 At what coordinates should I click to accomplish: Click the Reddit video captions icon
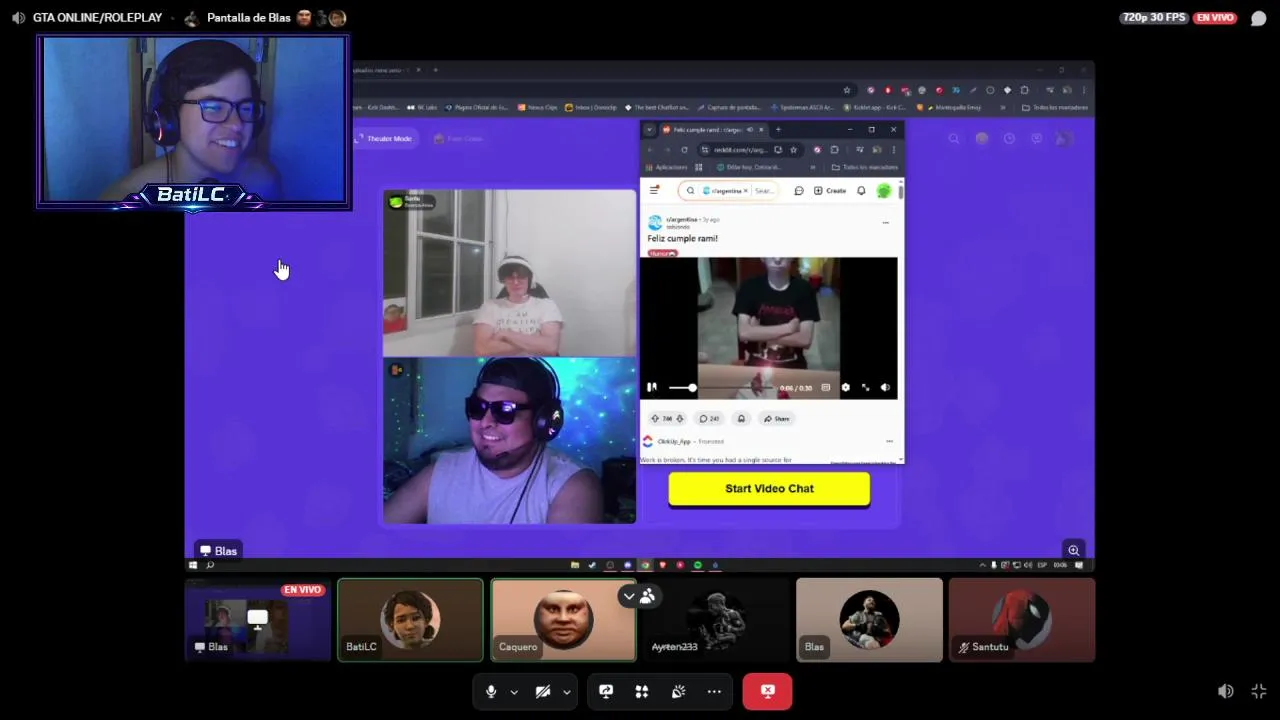(825, 387)
